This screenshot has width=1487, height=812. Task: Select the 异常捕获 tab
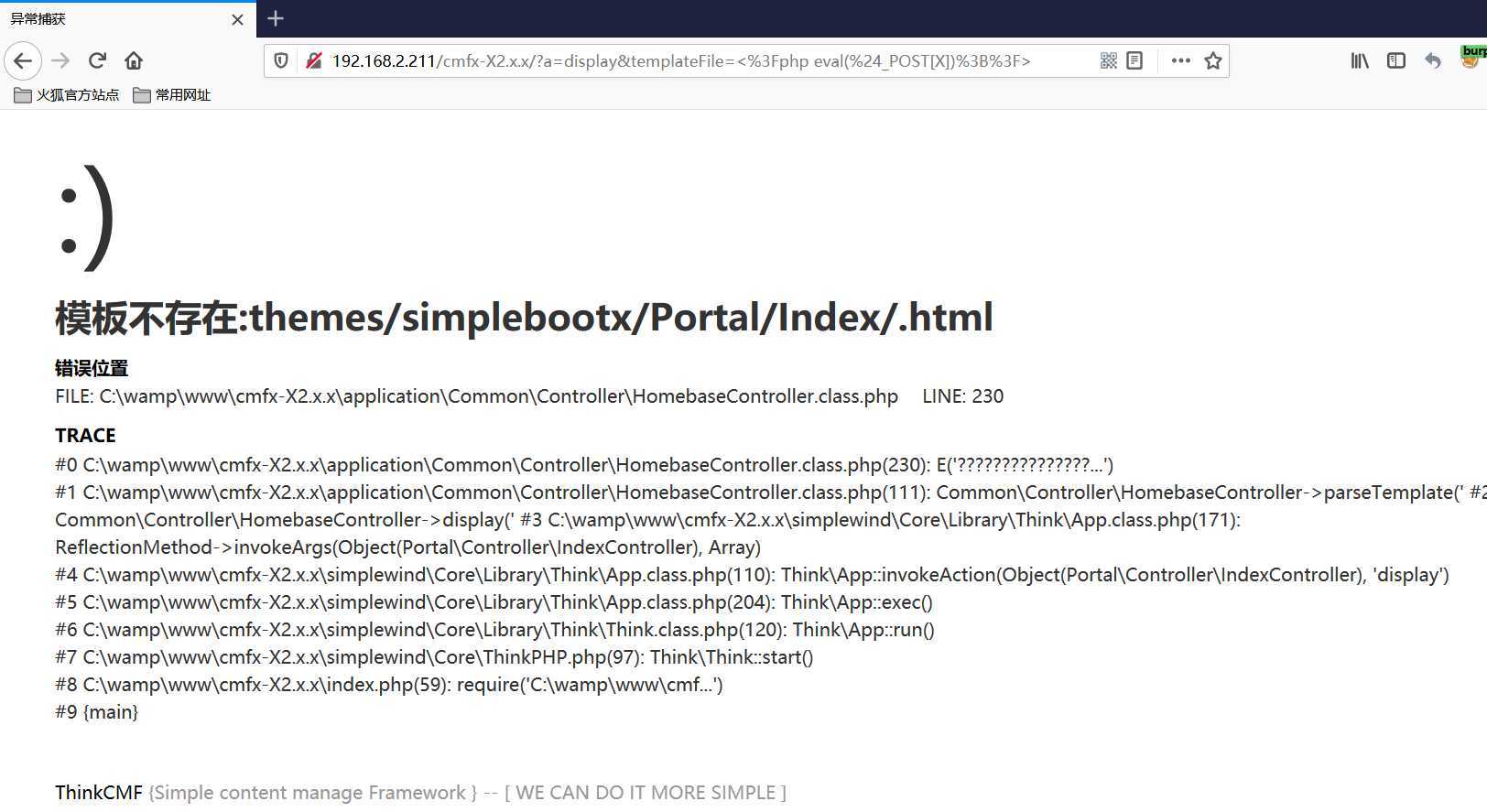128,19
